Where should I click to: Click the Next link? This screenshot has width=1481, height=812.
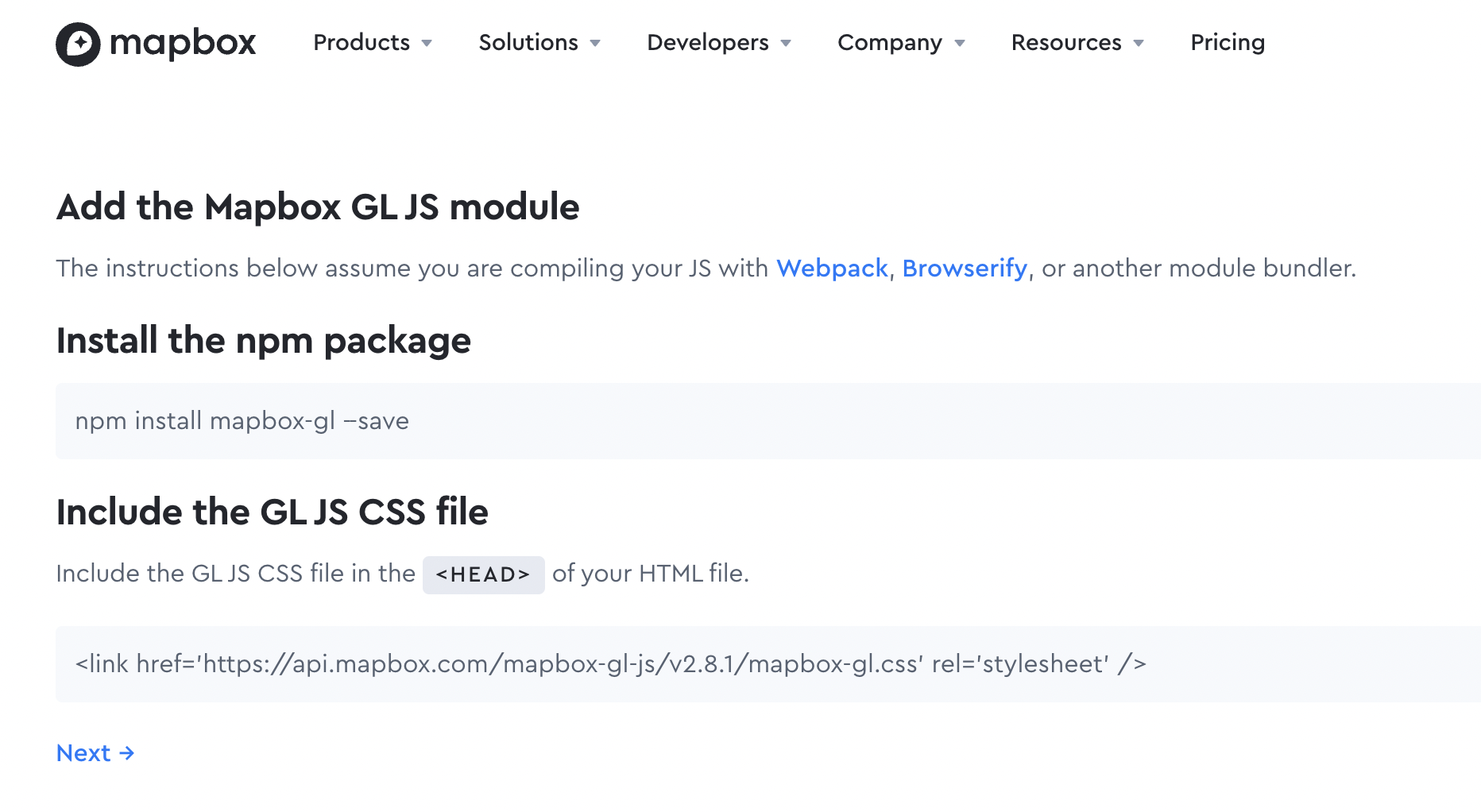pos(83,753)
